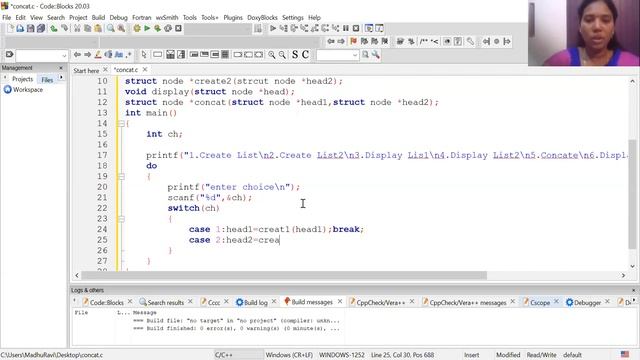640x360 pixels.
Task: Abort the build with the X box icon
Action: 178,28
